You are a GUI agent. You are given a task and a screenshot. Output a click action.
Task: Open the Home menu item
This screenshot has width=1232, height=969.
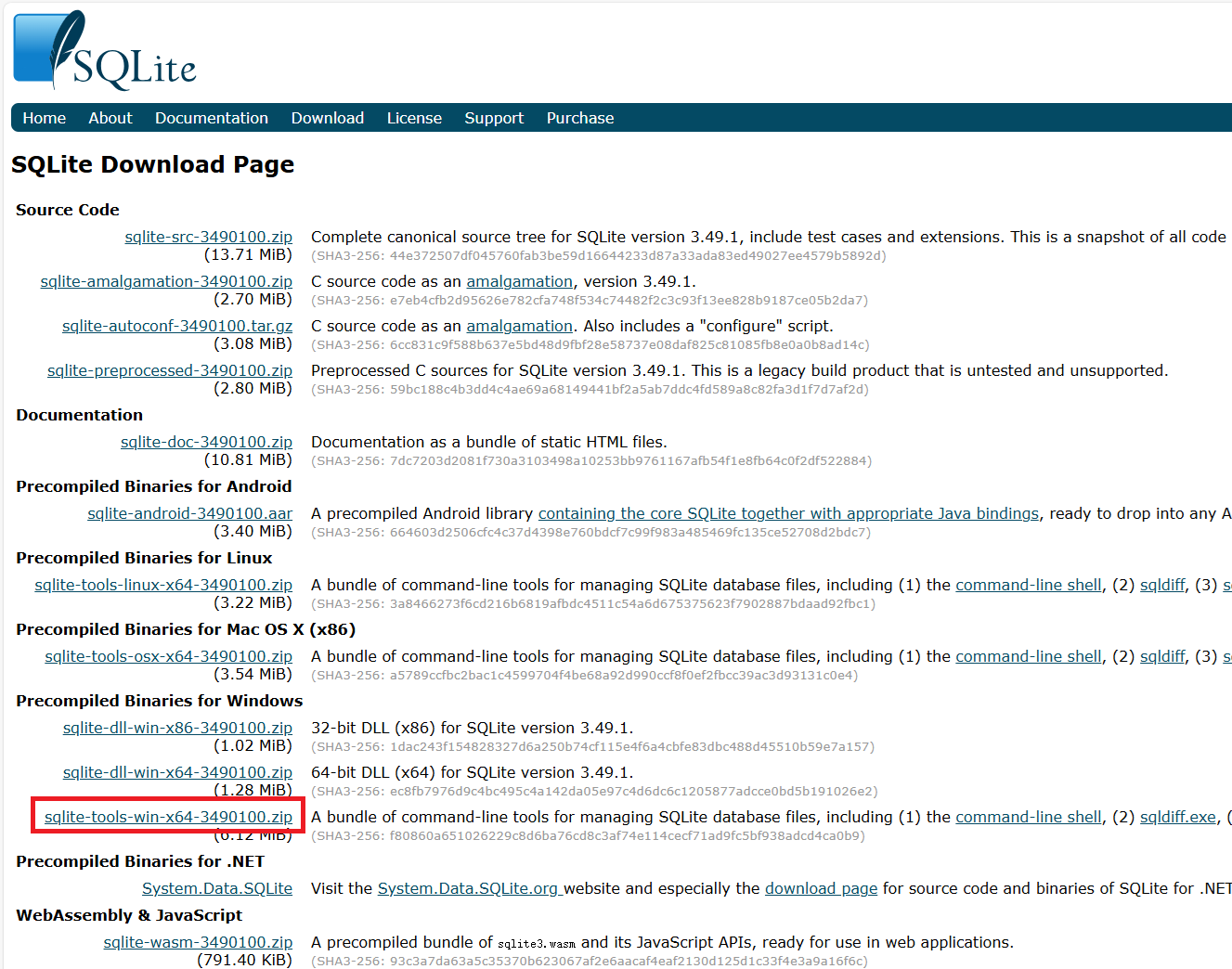coord(45,118)
